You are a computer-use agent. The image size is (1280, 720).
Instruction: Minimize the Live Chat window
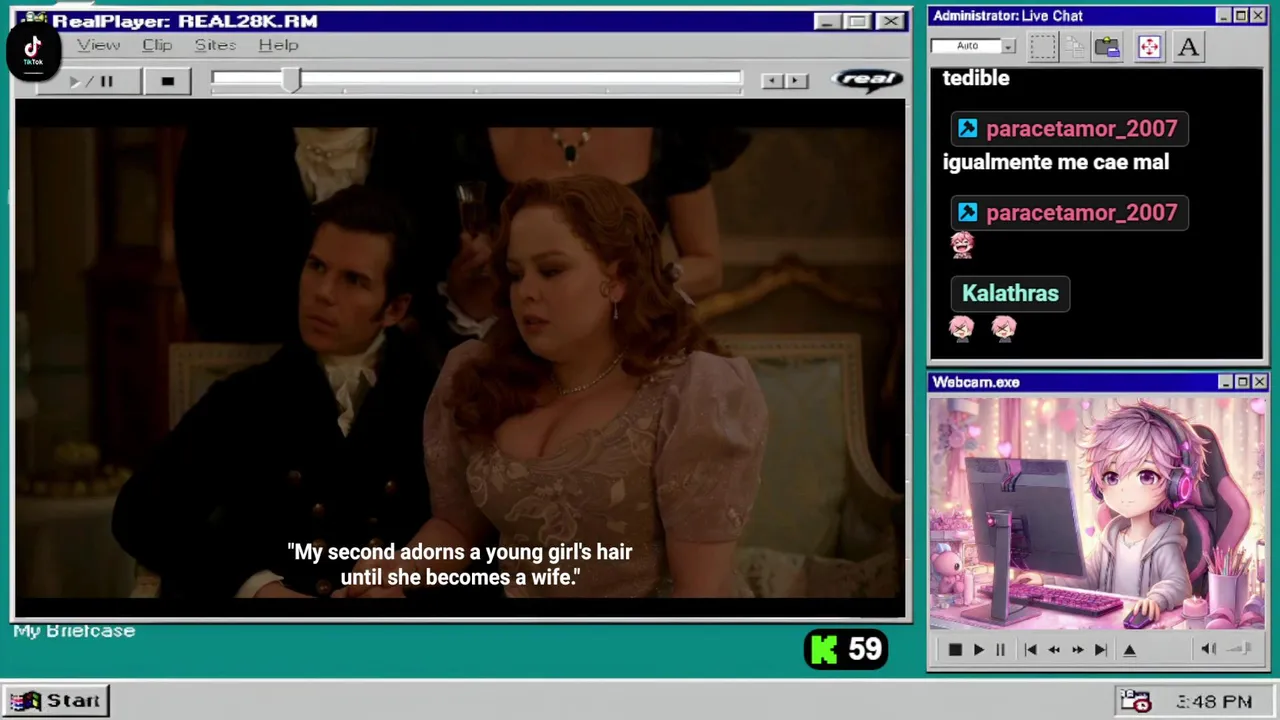[1224, 16]
